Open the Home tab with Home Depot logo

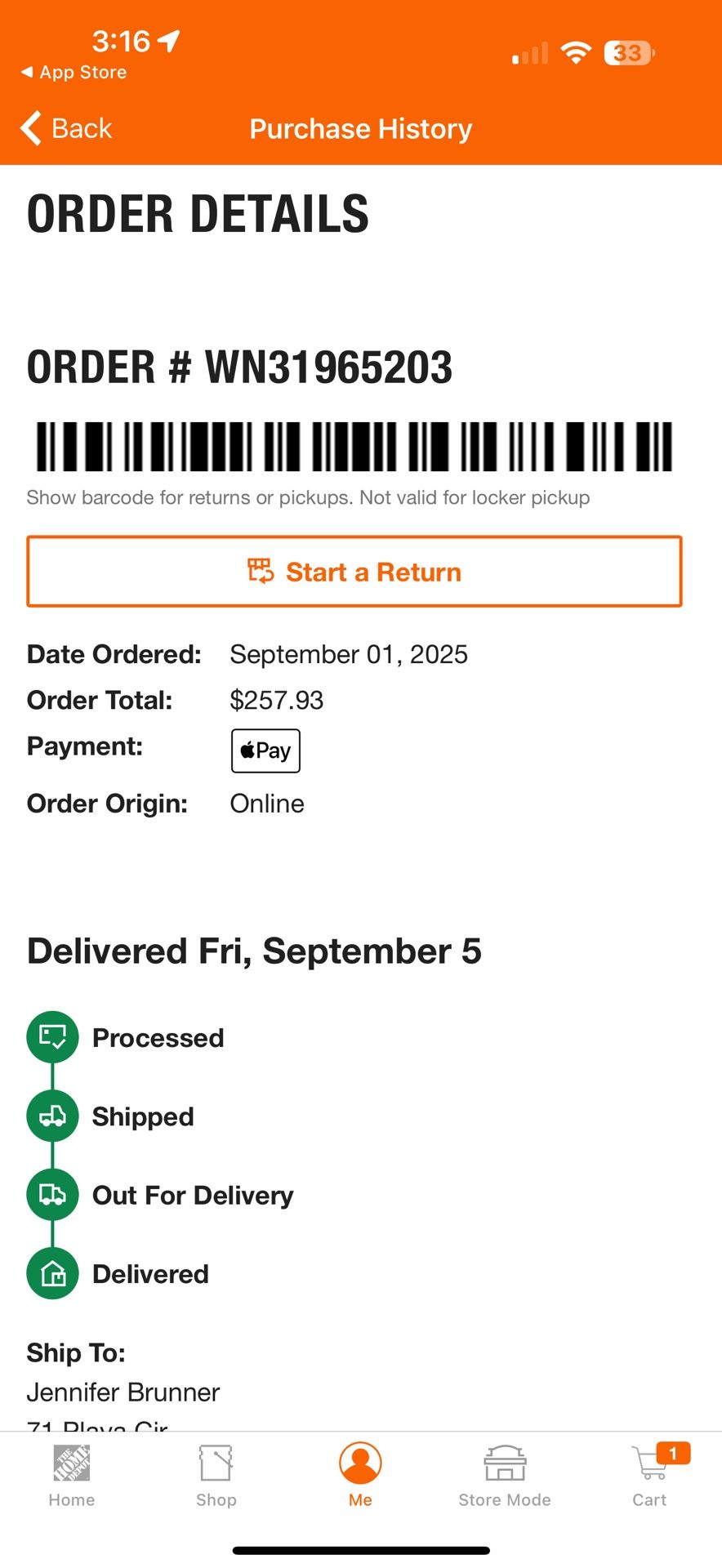pyautogui.click(x=72, y=1475)
